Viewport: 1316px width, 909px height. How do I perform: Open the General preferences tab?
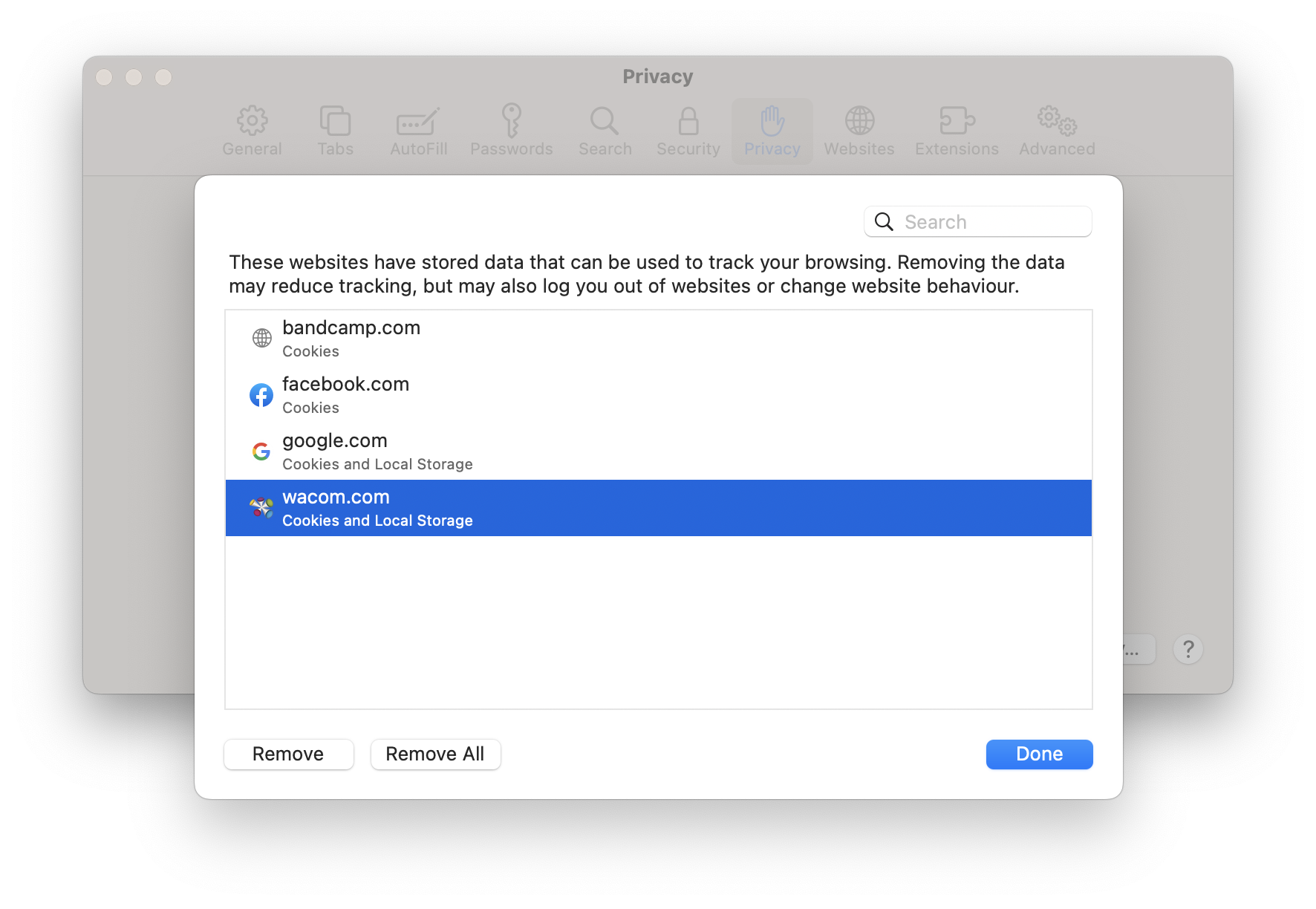(252, 130)
